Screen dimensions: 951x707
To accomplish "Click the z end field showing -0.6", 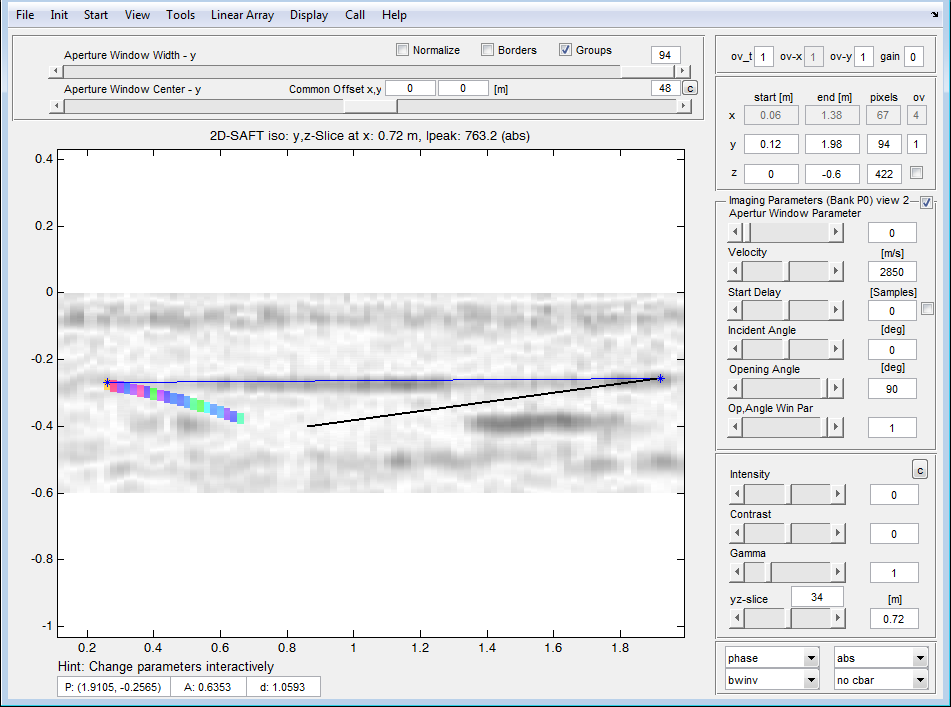I will coord(832,174).
